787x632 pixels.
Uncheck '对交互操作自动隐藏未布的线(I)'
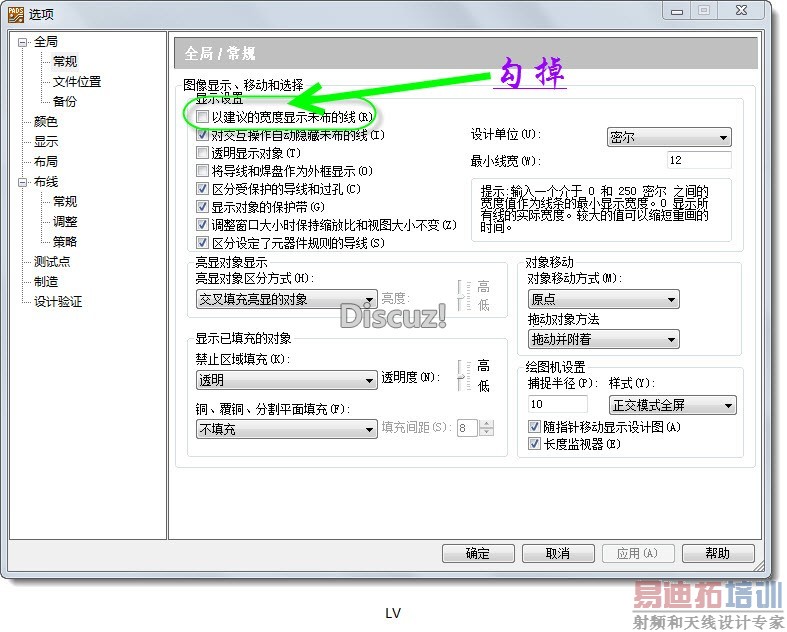coord(202,135)
